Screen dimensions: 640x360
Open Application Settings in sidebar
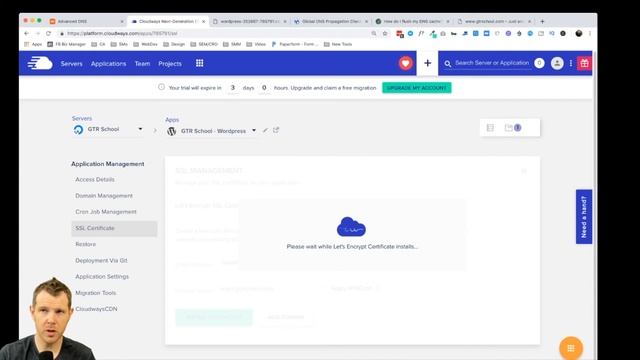click(x=102, y=277)
